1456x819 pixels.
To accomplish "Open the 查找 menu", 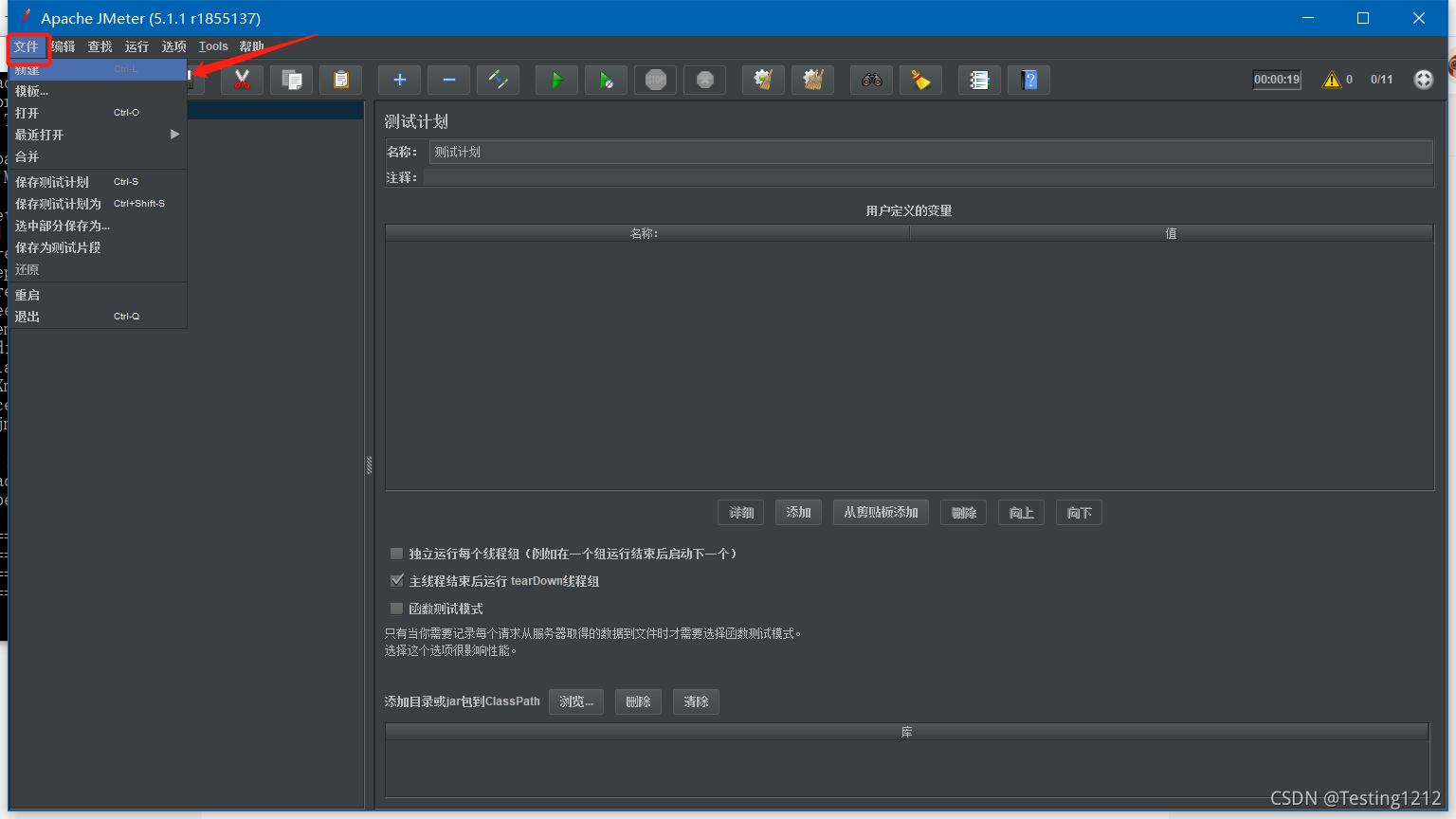I will click(x=100, y=46).
